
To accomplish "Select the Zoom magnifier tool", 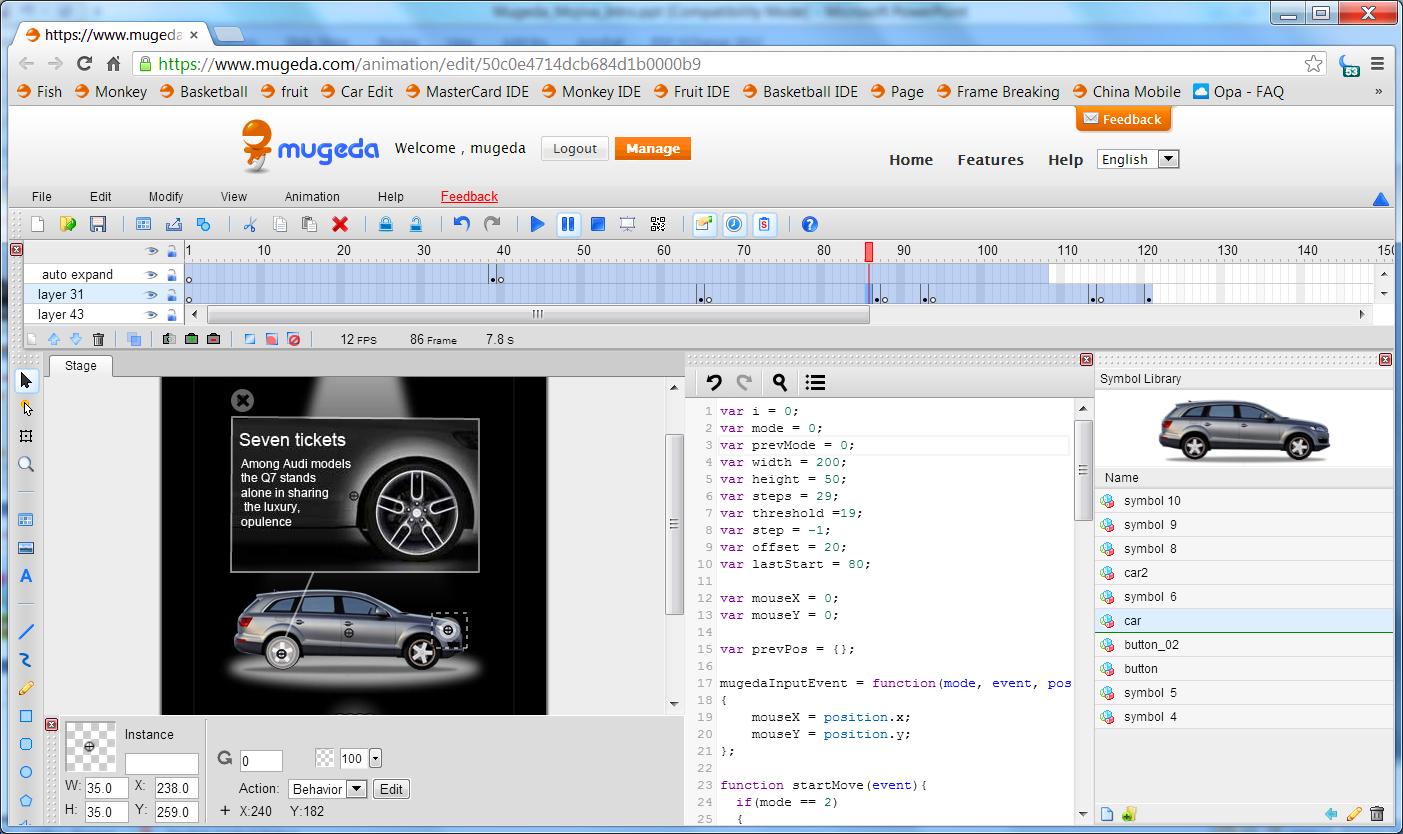I will [x=26, y=464].
